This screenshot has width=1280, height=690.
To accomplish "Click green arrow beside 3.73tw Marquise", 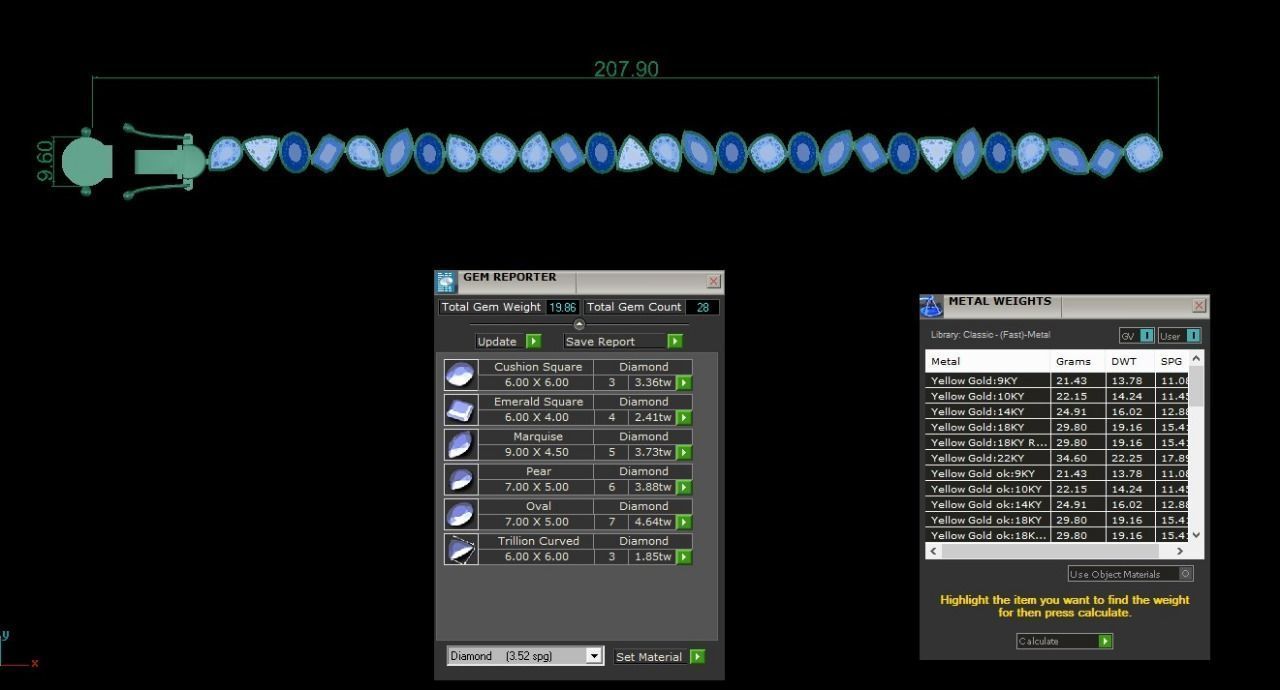I will (x=684, y=452).
